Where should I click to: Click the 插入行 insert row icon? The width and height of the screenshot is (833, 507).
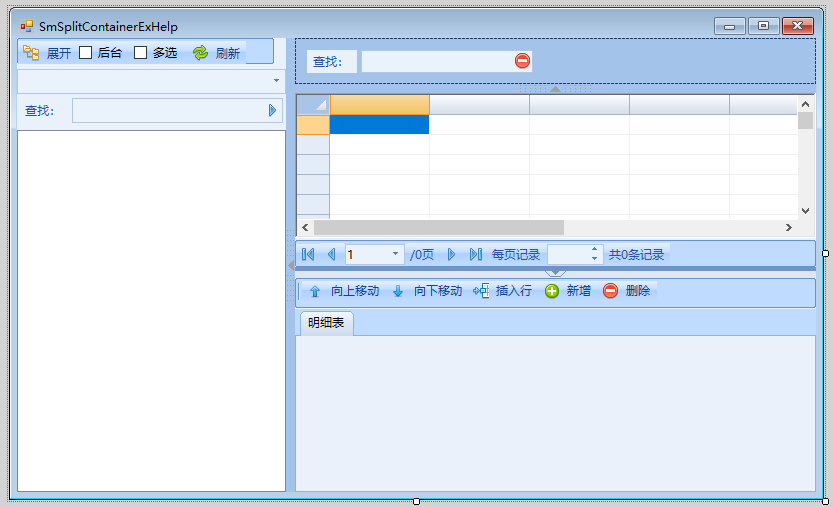click(481, 291)
